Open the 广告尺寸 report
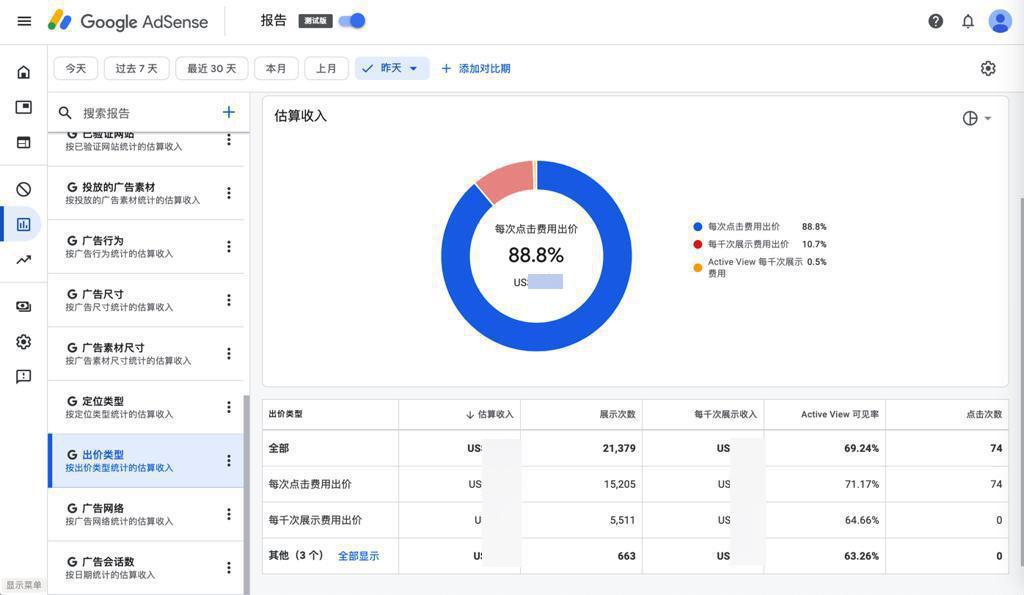 145,300
